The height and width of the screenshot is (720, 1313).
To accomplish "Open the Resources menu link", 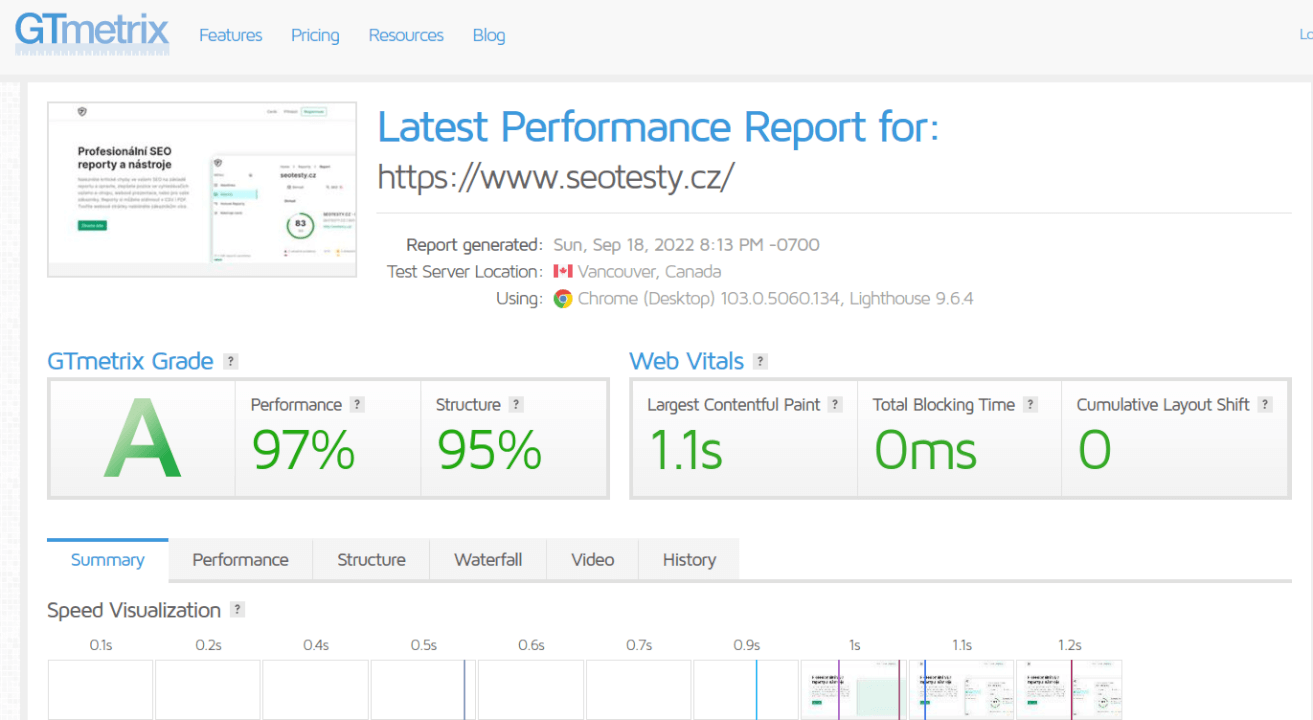I will point(406,35).
